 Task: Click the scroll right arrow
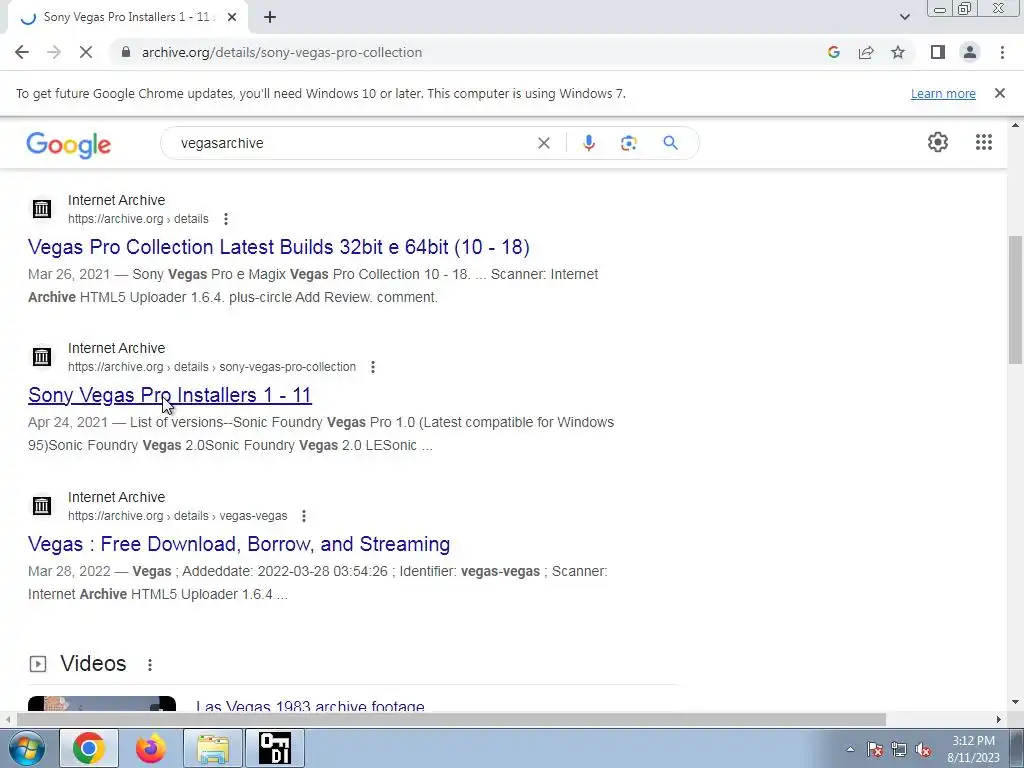click(x=999, y=719)
